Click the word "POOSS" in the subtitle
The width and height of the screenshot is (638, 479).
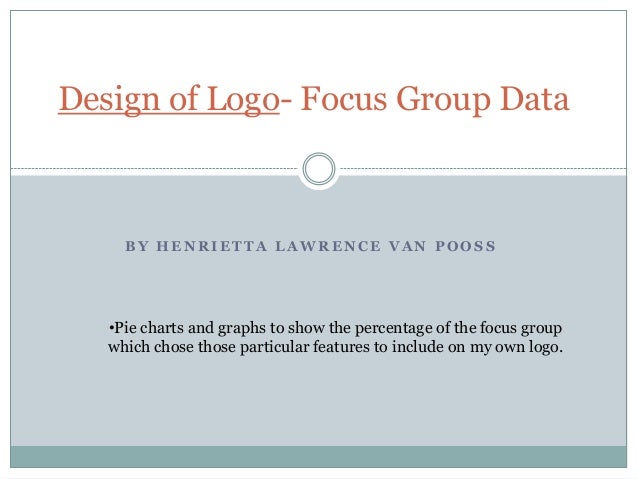(465, 246)
